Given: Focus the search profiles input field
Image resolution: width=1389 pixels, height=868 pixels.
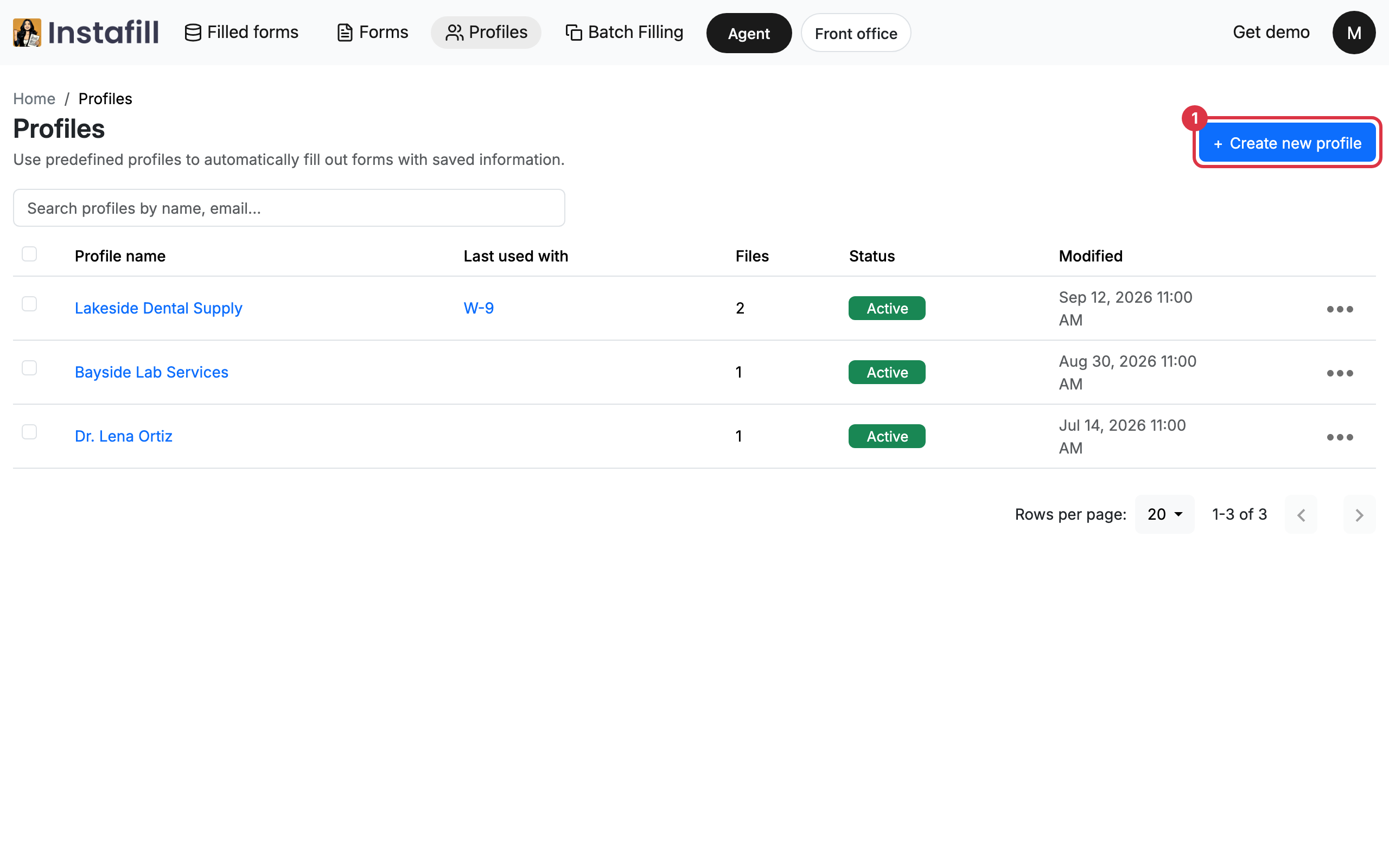Looking at the screenshot, I should pos(289,208).
